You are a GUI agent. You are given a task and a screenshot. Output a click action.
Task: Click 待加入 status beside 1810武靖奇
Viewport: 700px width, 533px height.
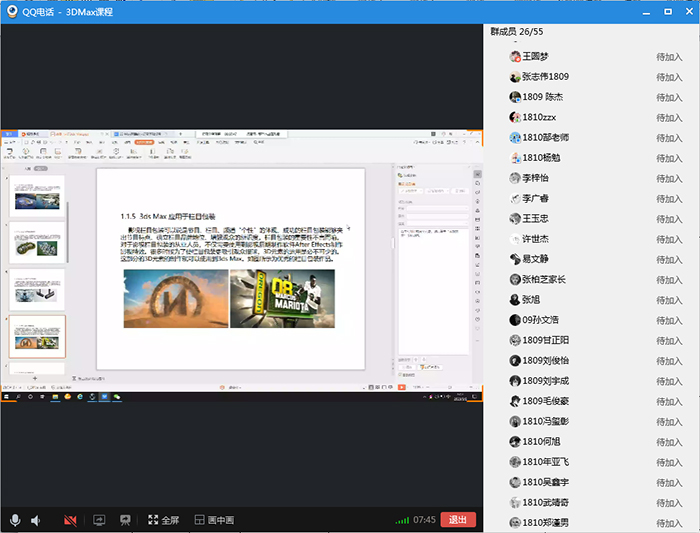[x=669, y=503]
